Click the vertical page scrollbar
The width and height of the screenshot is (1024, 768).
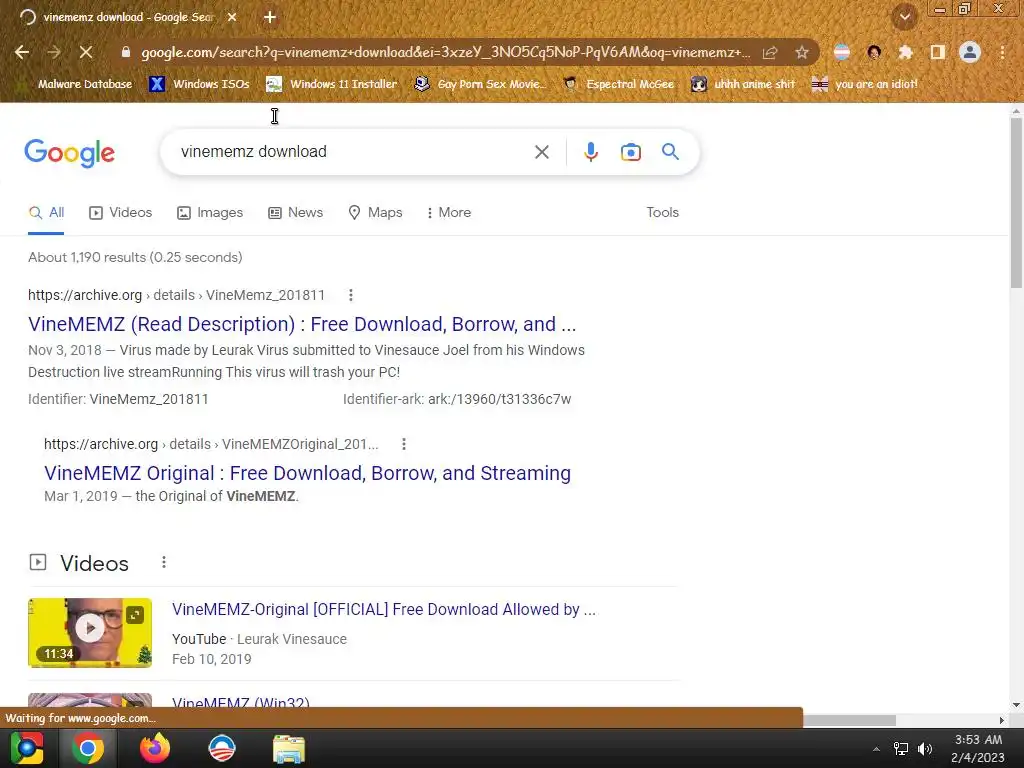click(1016, 203)
